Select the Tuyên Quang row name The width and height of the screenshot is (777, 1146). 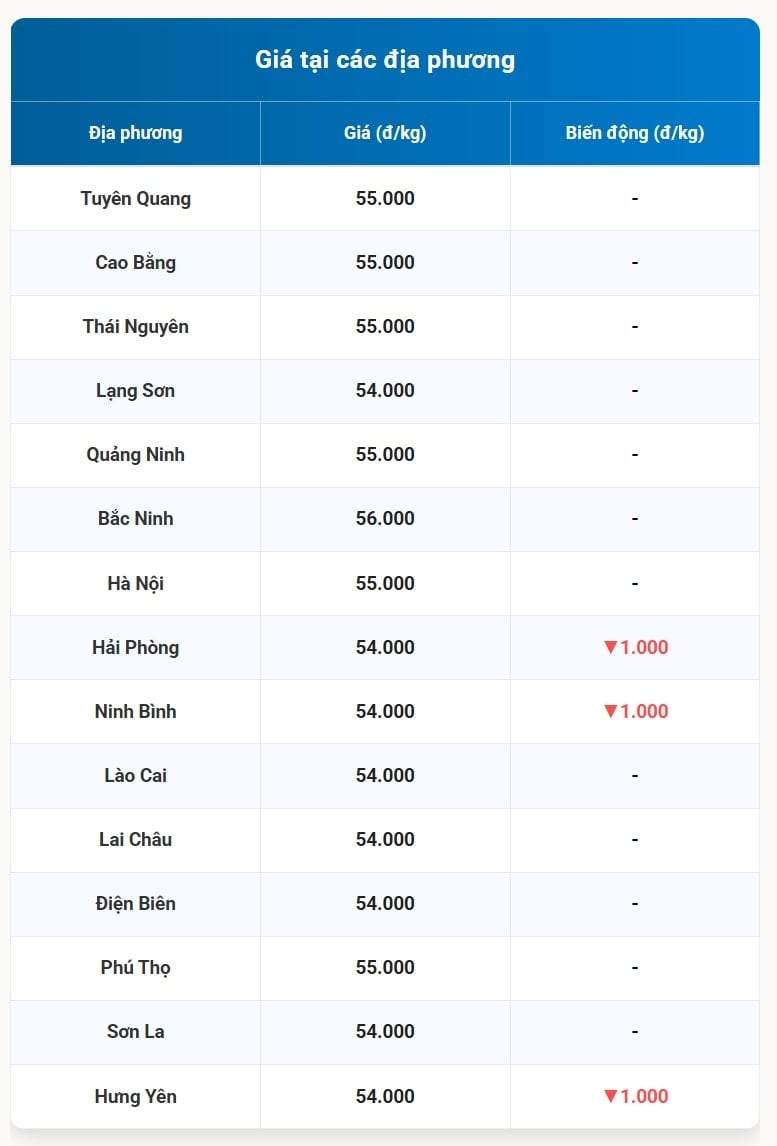tap(135, 198)
